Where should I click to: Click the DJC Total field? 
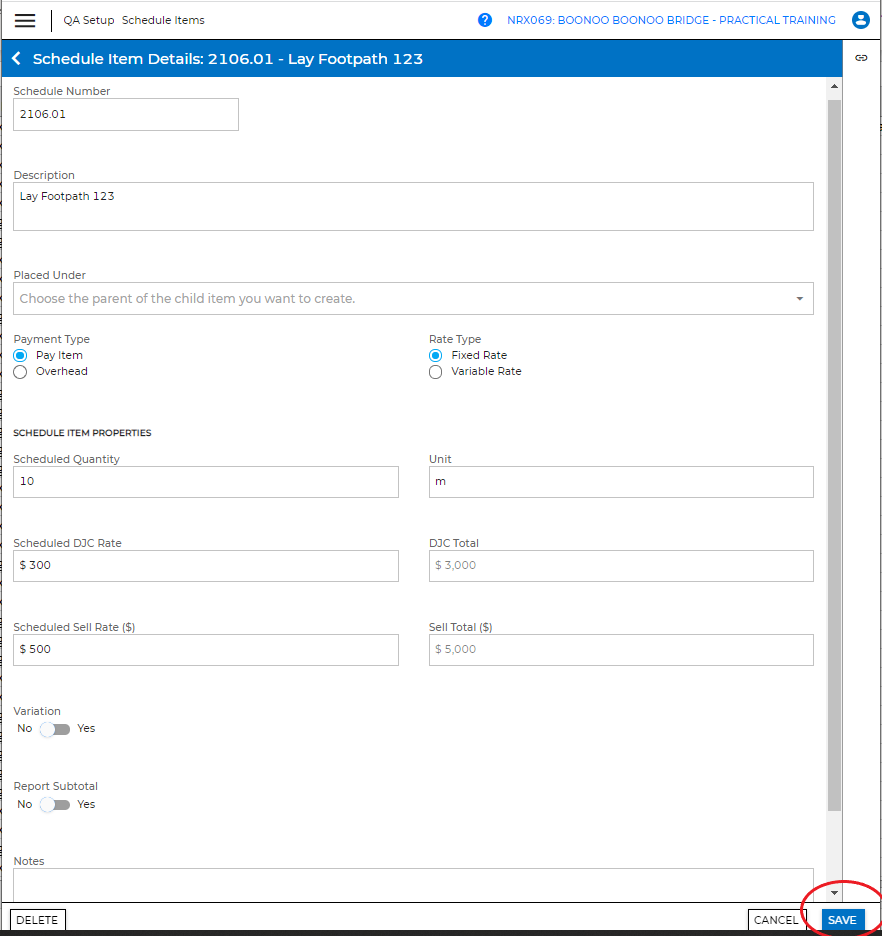pos(621,566)
